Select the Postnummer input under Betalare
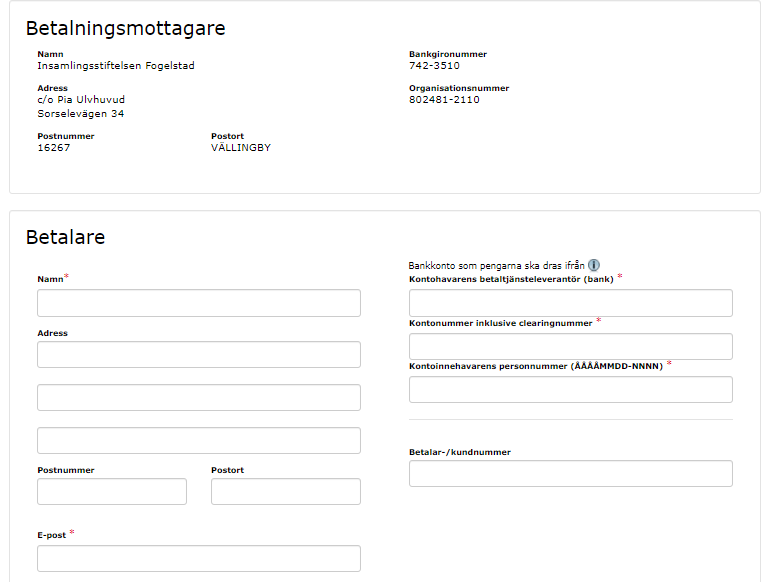775x582 pixels. [112, 491]
